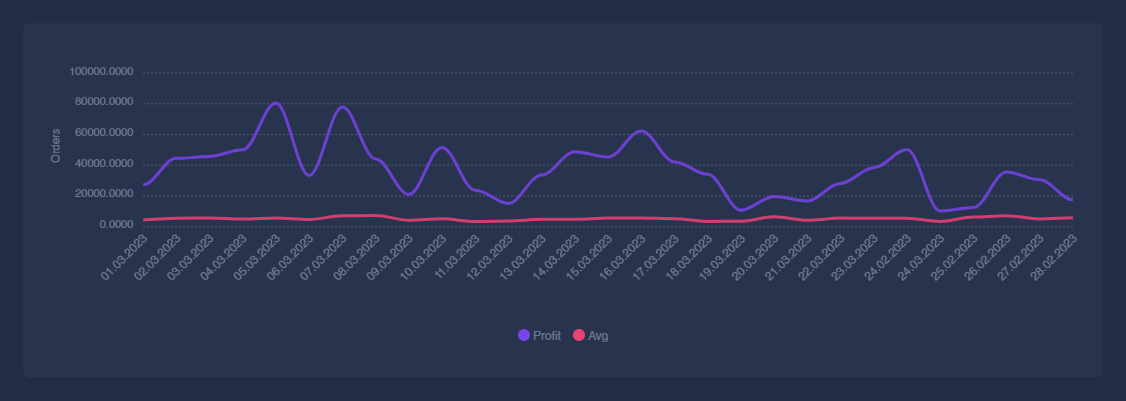
Task: Click the 14.03.2023 x-axis date label
Action: [556, 258]
